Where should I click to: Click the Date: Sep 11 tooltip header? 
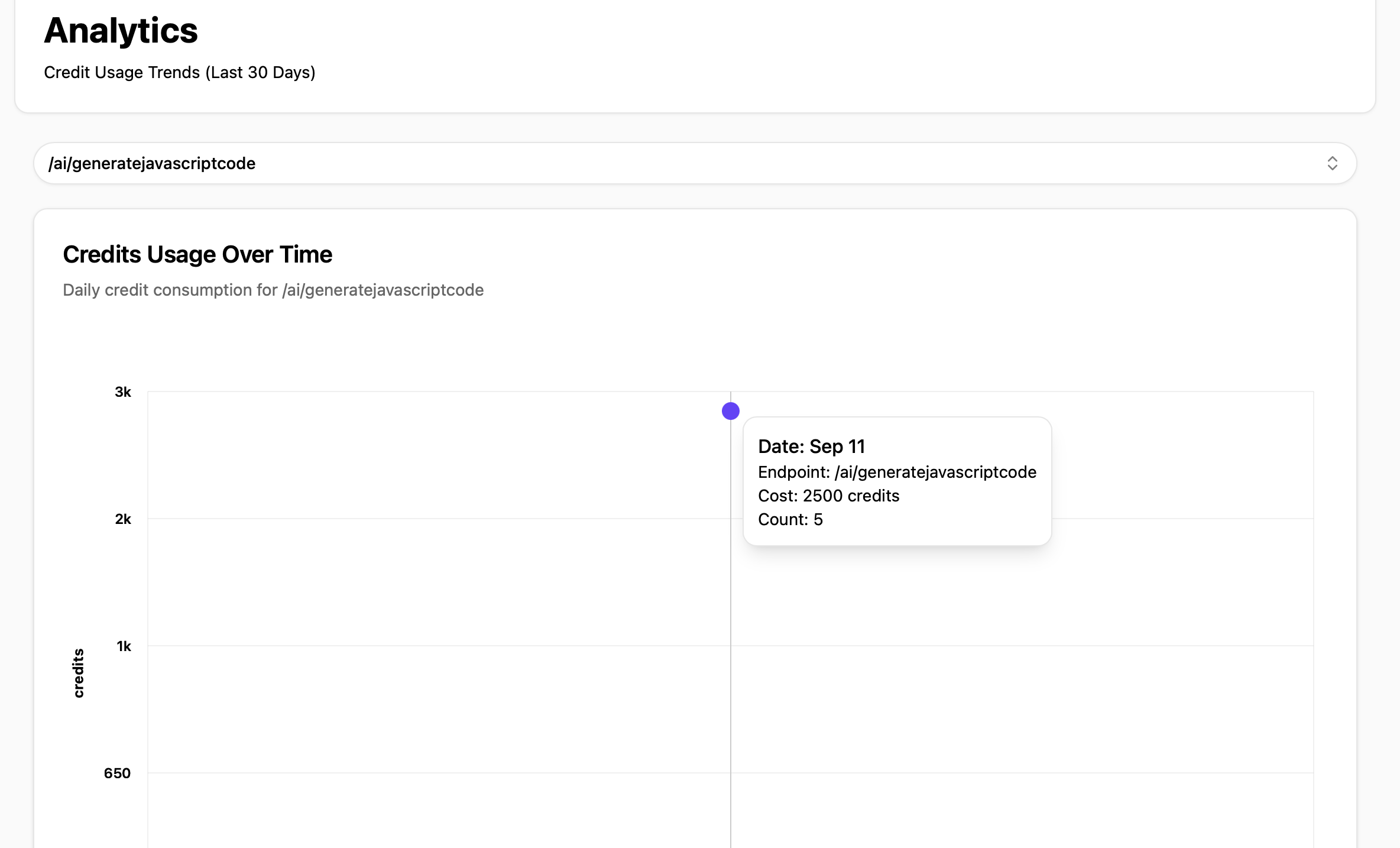coord(811,446)
